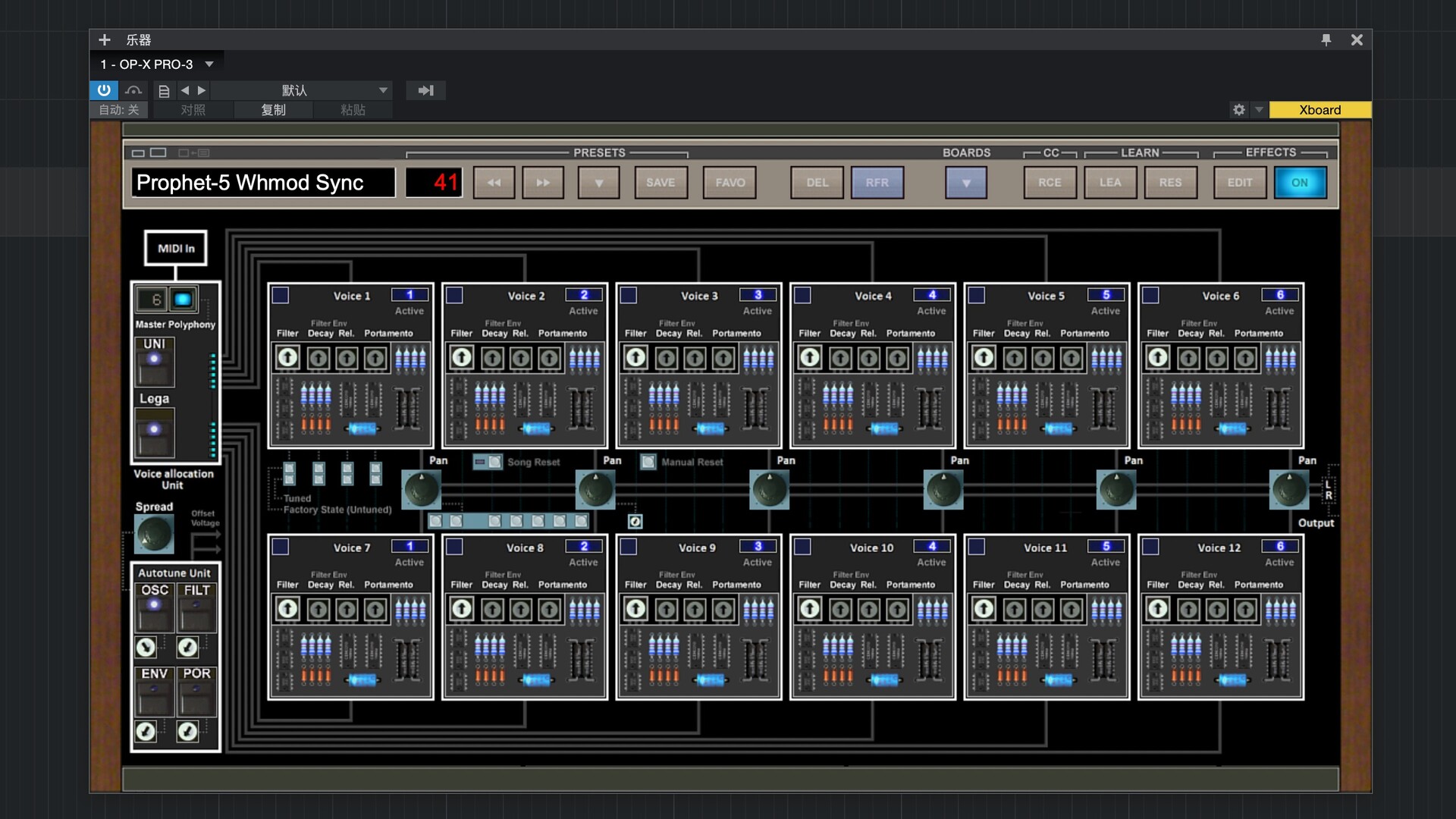Select the Xboard tab
Viewport: 1456px width, 819px height.
coord(1319,110)
